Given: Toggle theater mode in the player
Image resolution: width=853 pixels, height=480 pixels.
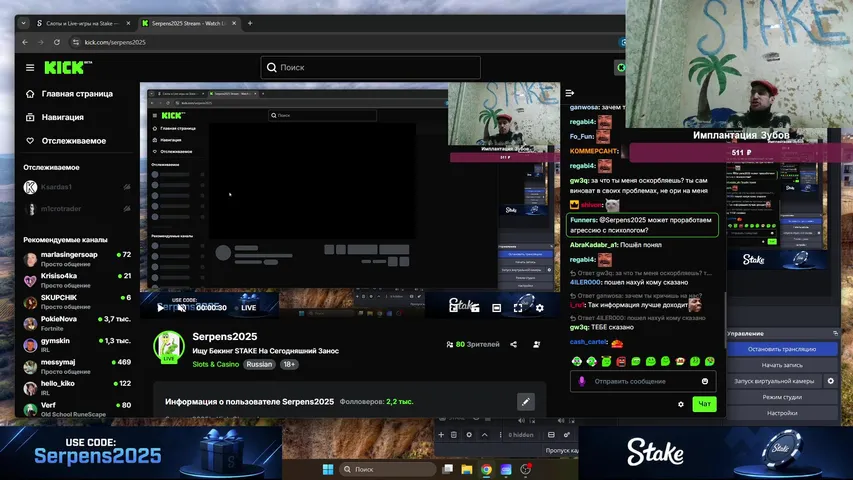Looking at the screenshot, I should pos(497,307).
